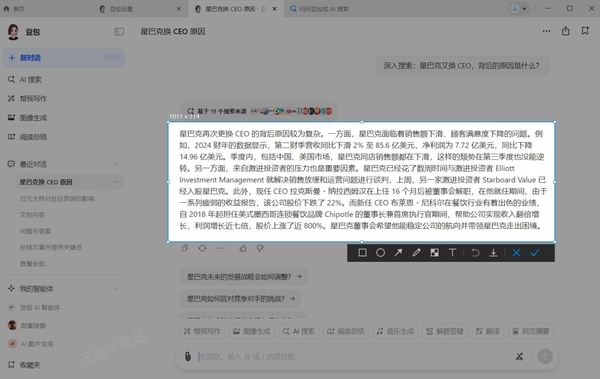Pick the pencil drawing tool
600x379 pixels.
click(416, 253)
